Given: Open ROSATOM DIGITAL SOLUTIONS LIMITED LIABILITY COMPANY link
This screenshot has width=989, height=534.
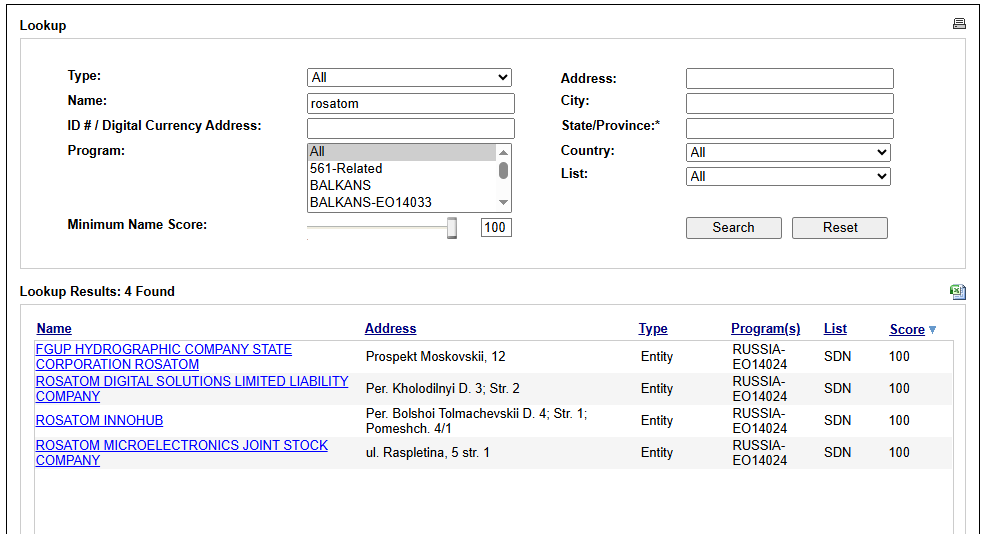Looking at the screenshot, I should click(x=192, y=389).
